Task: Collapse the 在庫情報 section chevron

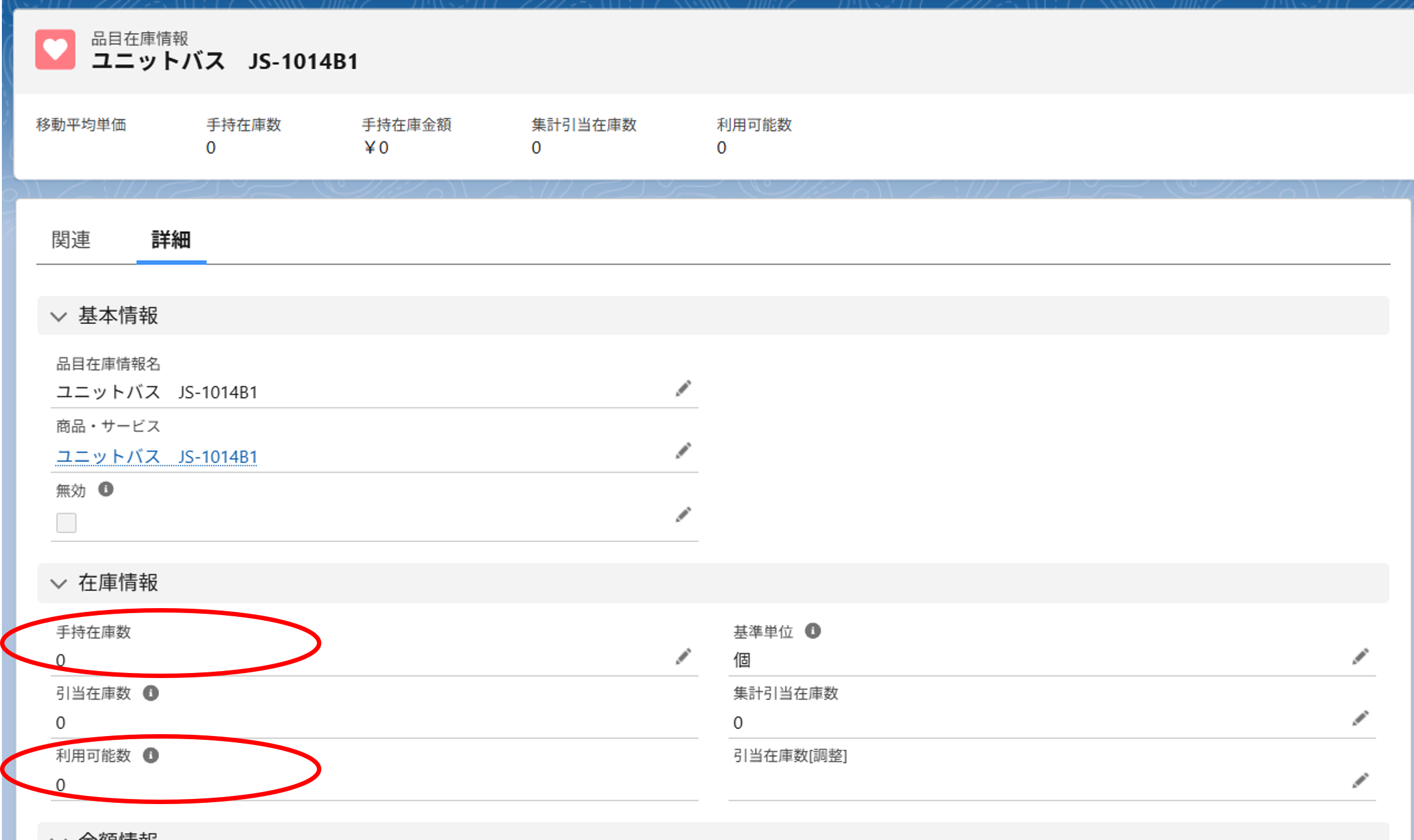Action: 59,584
